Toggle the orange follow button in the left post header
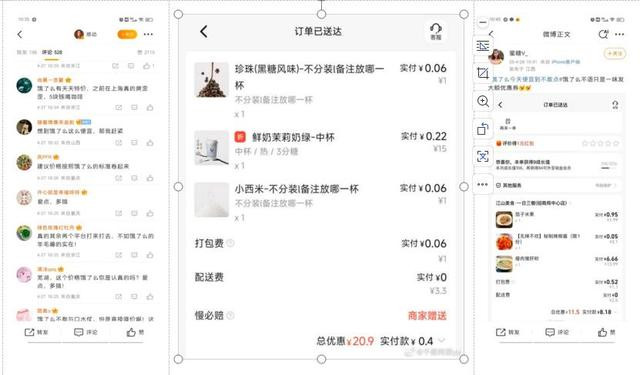 [x=127, y=34]
